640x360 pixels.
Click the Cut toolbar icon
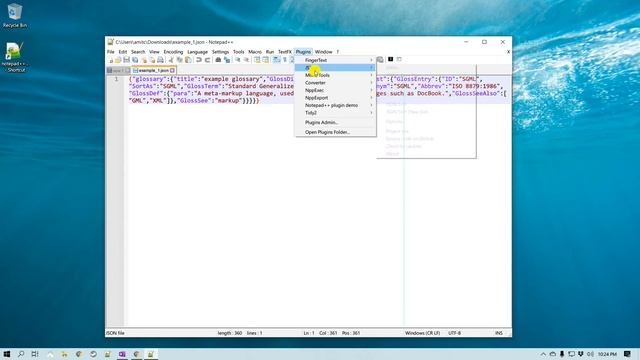click(x=171, y=60)
